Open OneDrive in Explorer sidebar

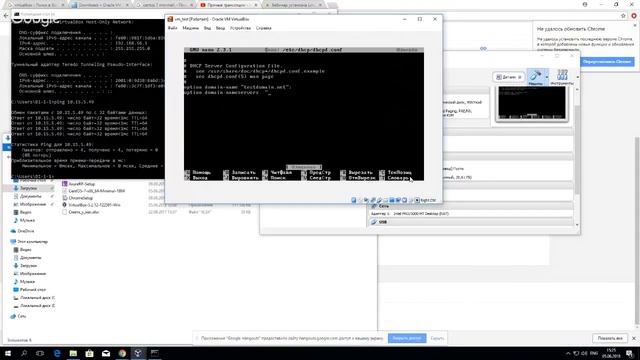click(25, 231)
